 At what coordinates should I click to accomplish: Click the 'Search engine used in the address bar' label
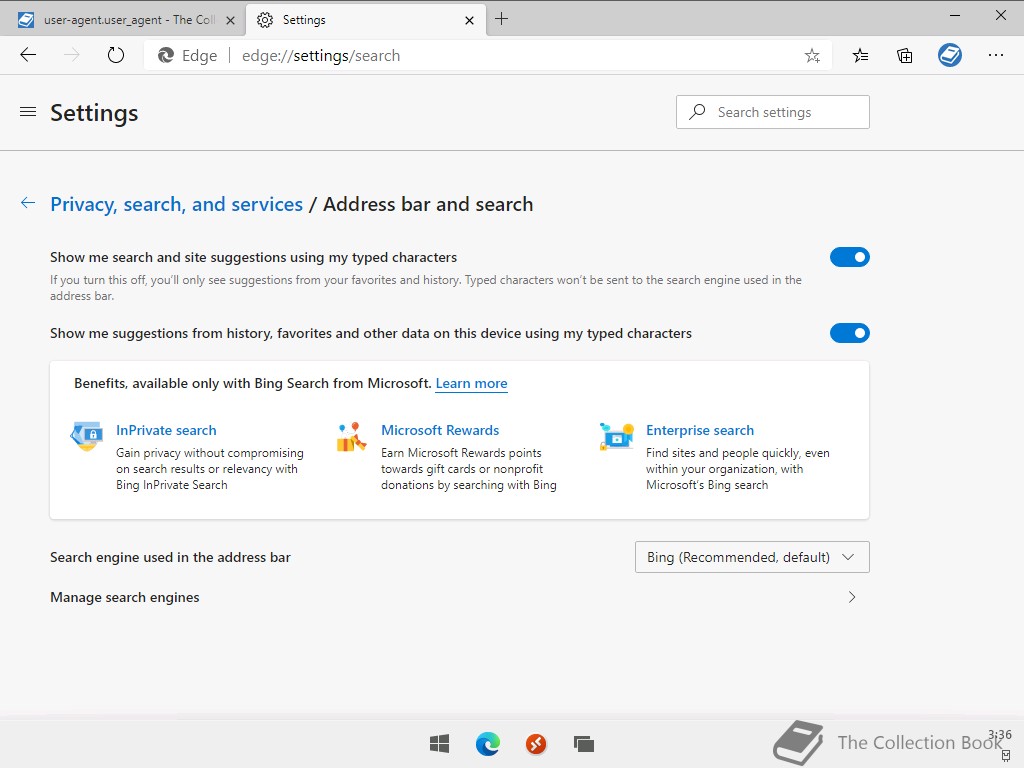(x=170, y=557)
